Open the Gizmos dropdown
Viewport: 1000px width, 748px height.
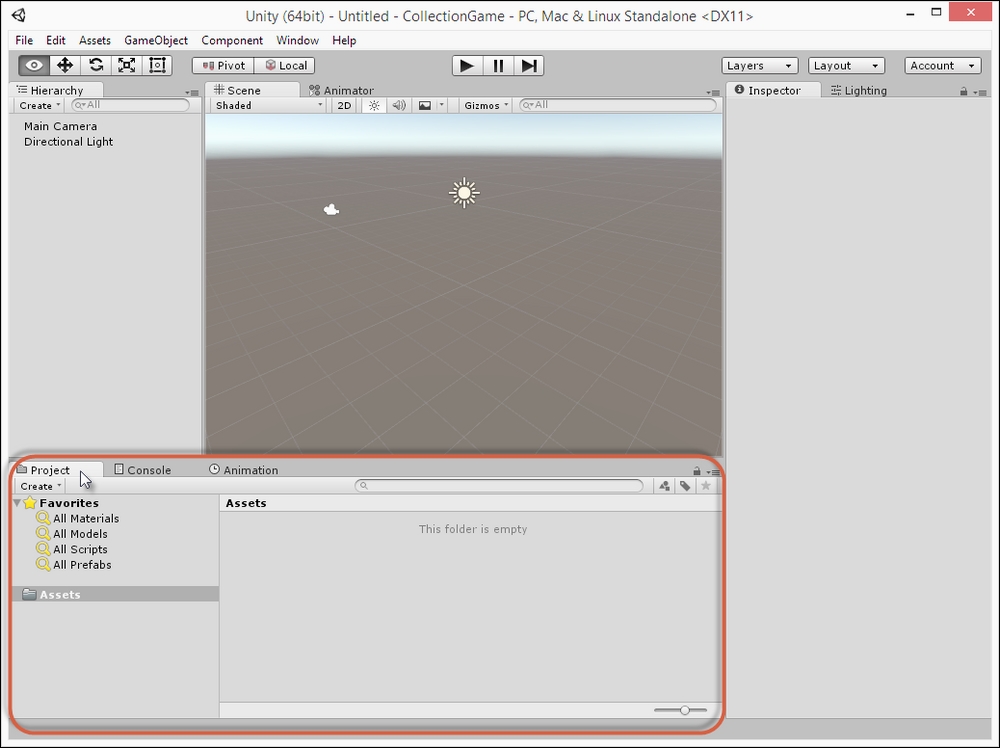coord(485,105)
